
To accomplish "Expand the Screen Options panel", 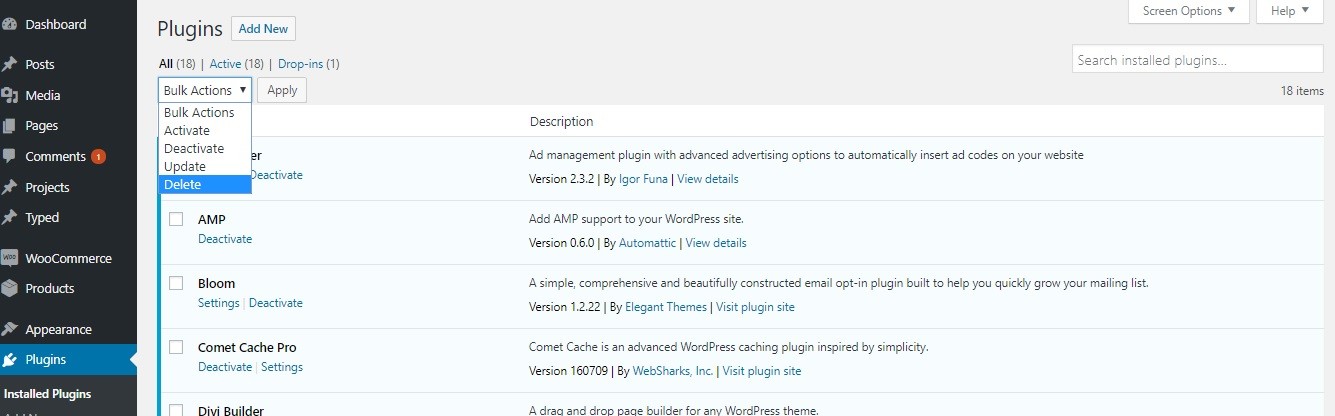I will [x=1188, y=11].
